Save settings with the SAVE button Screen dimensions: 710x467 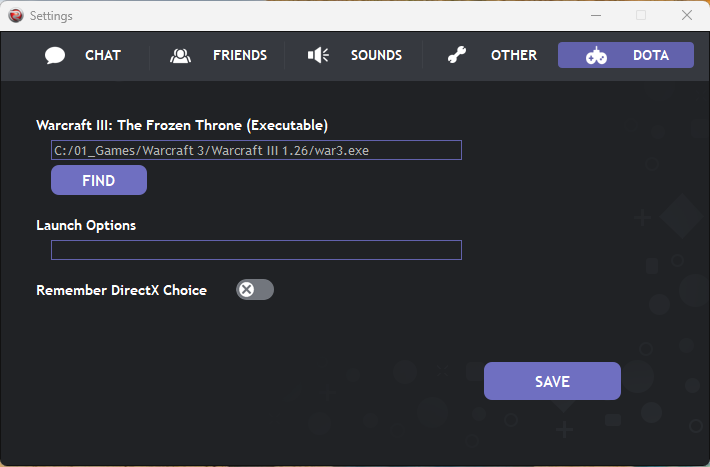(x=552, y=381)
